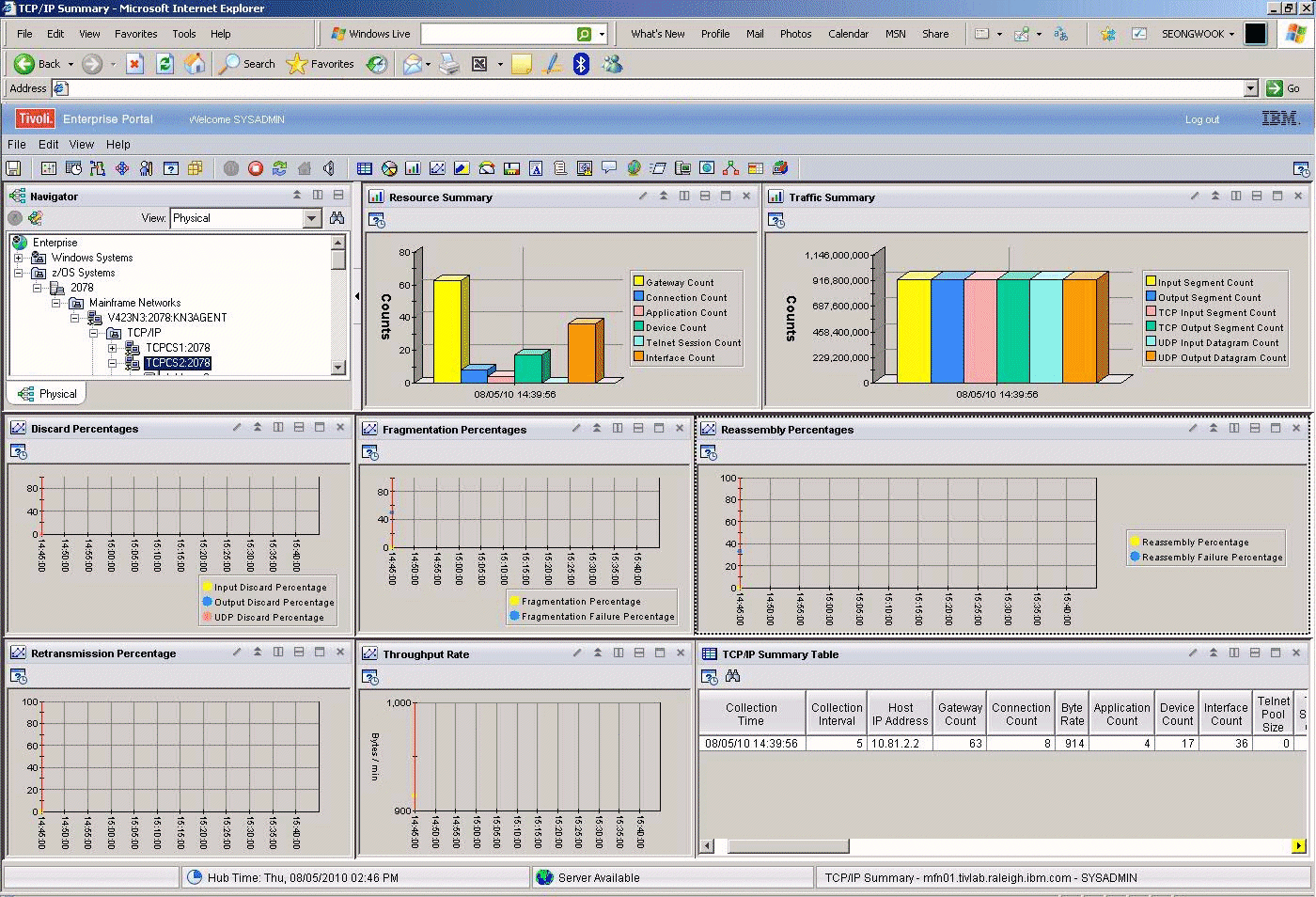Click the Bluetooth icon in IE toolbar
Viewport: 1316px width, 897px height.
[581, 64]
